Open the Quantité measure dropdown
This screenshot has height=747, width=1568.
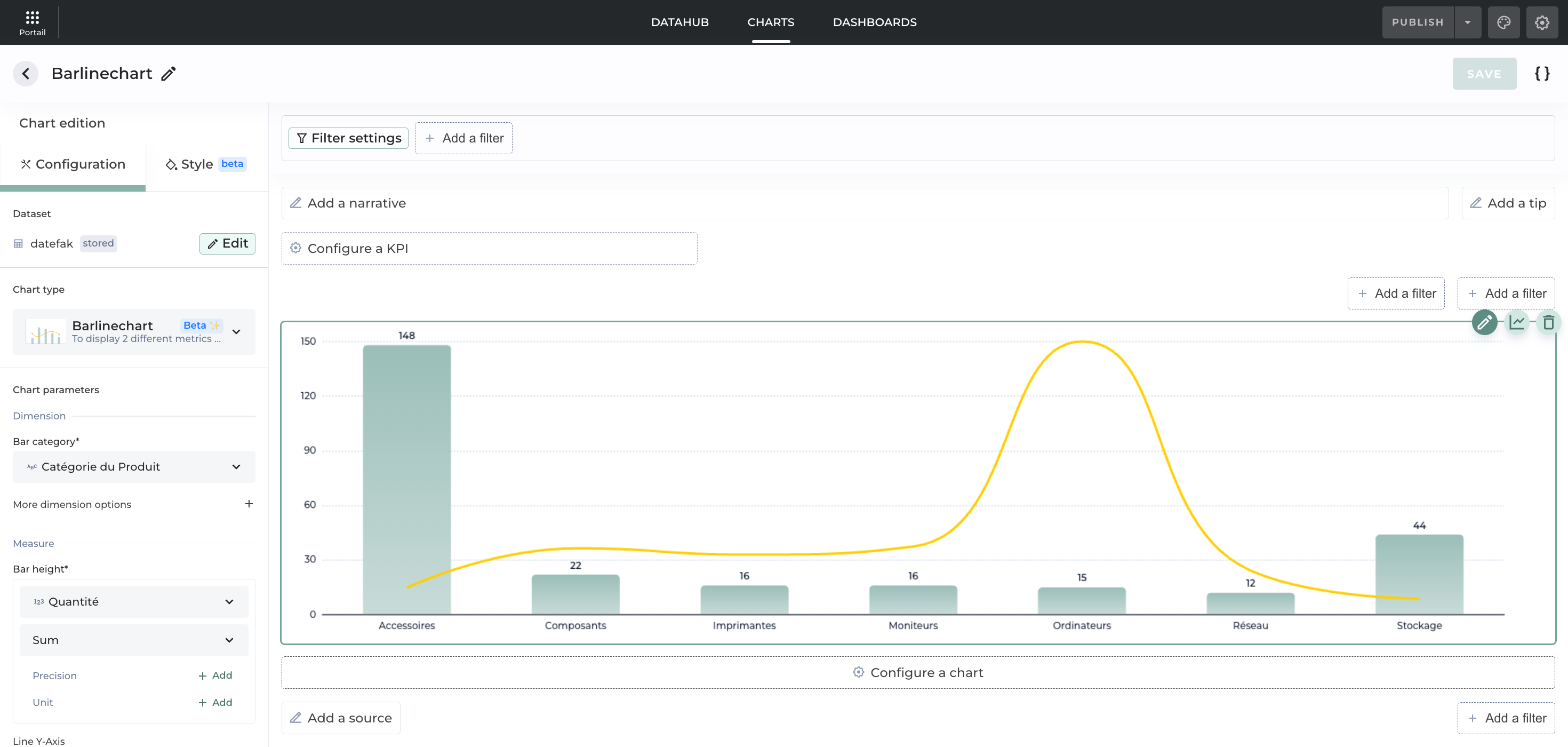(x=134, y=601)
